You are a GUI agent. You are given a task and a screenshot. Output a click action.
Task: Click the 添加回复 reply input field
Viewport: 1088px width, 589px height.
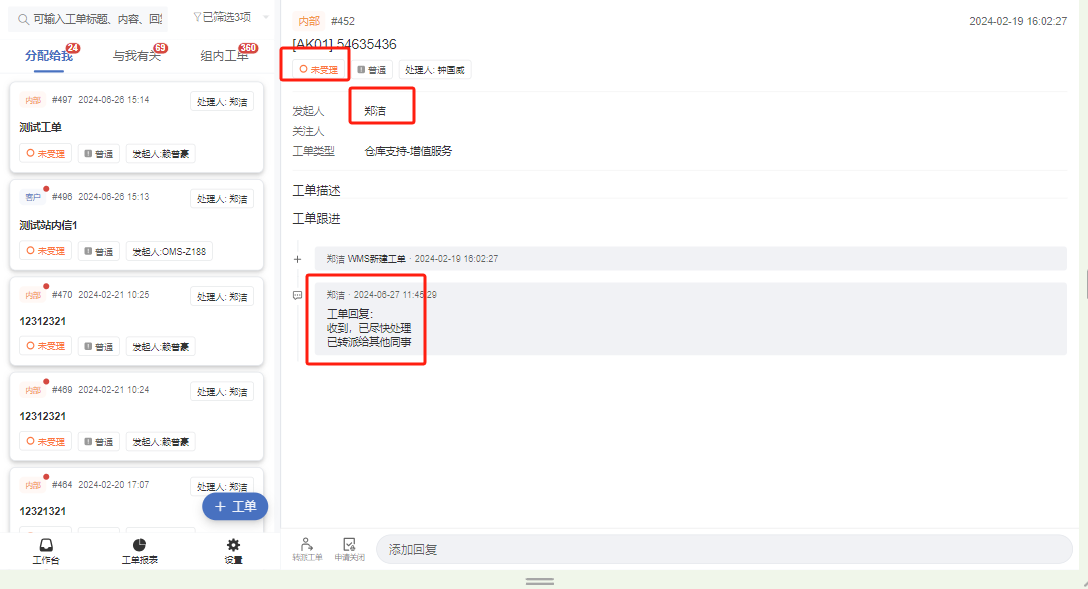coord(724,549)
